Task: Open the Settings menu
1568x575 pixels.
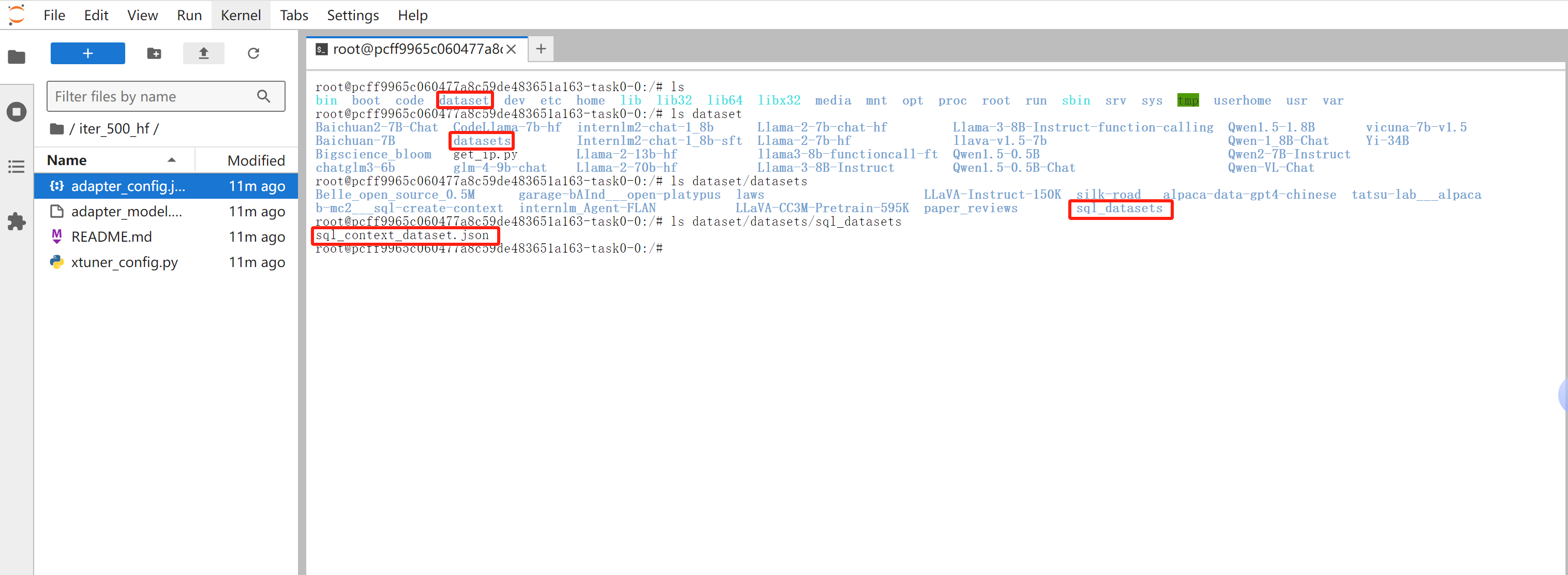Action: [352, 15]
